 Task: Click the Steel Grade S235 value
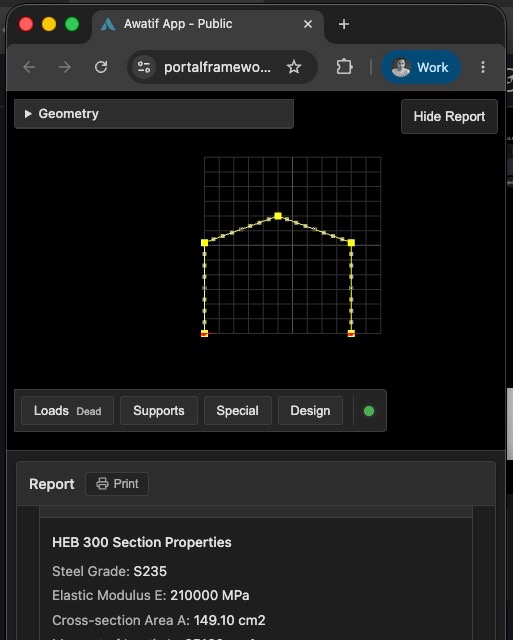click(x=150, y=571)
